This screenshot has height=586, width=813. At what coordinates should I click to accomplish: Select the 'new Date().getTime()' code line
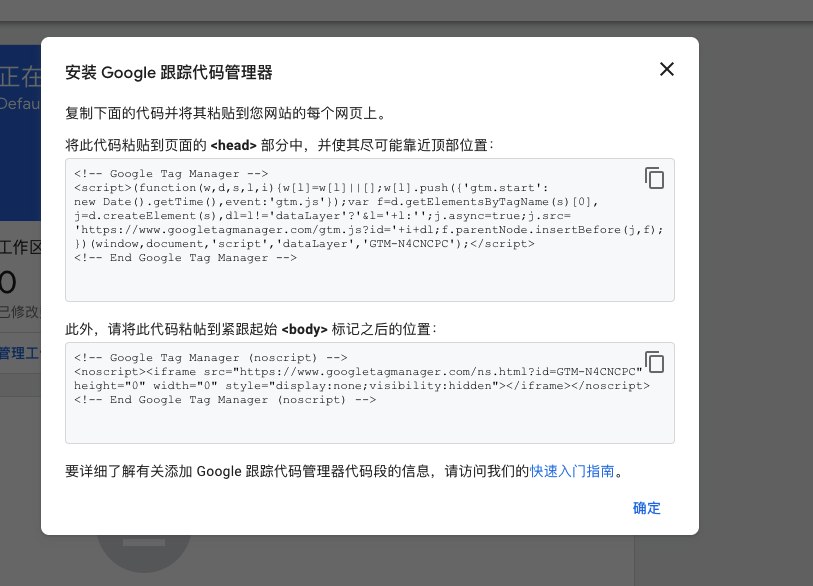pyautogui.click(x=336, y=202)
